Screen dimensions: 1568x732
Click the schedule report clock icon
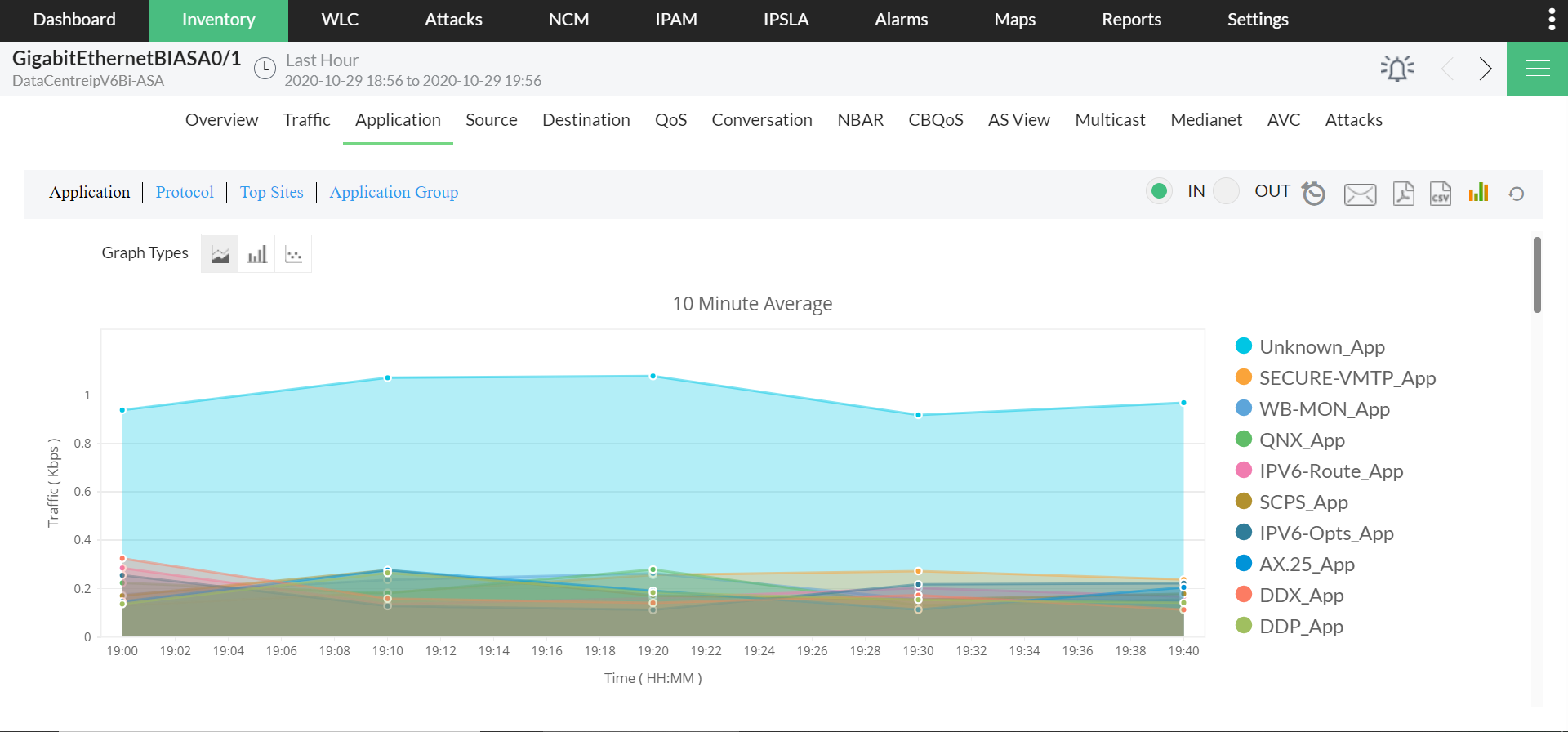[x=1313, y=194]
